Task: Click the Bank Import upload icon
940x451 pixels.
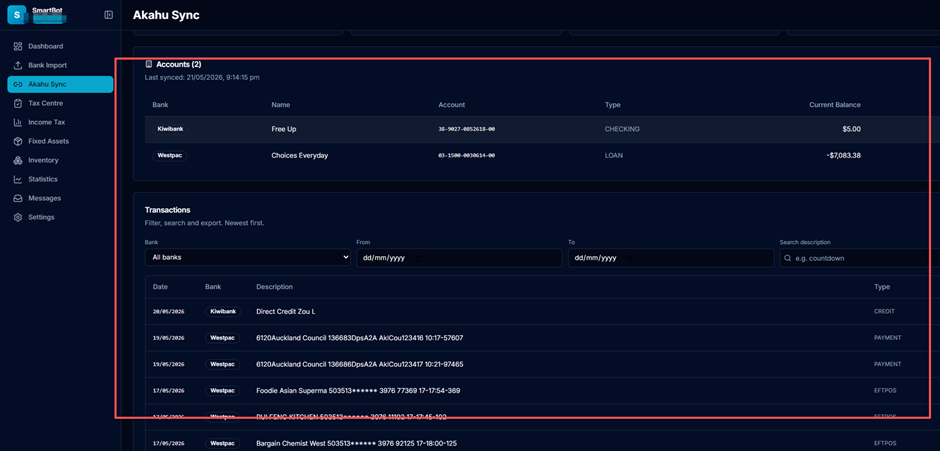Action: click(x=18, y=65)
